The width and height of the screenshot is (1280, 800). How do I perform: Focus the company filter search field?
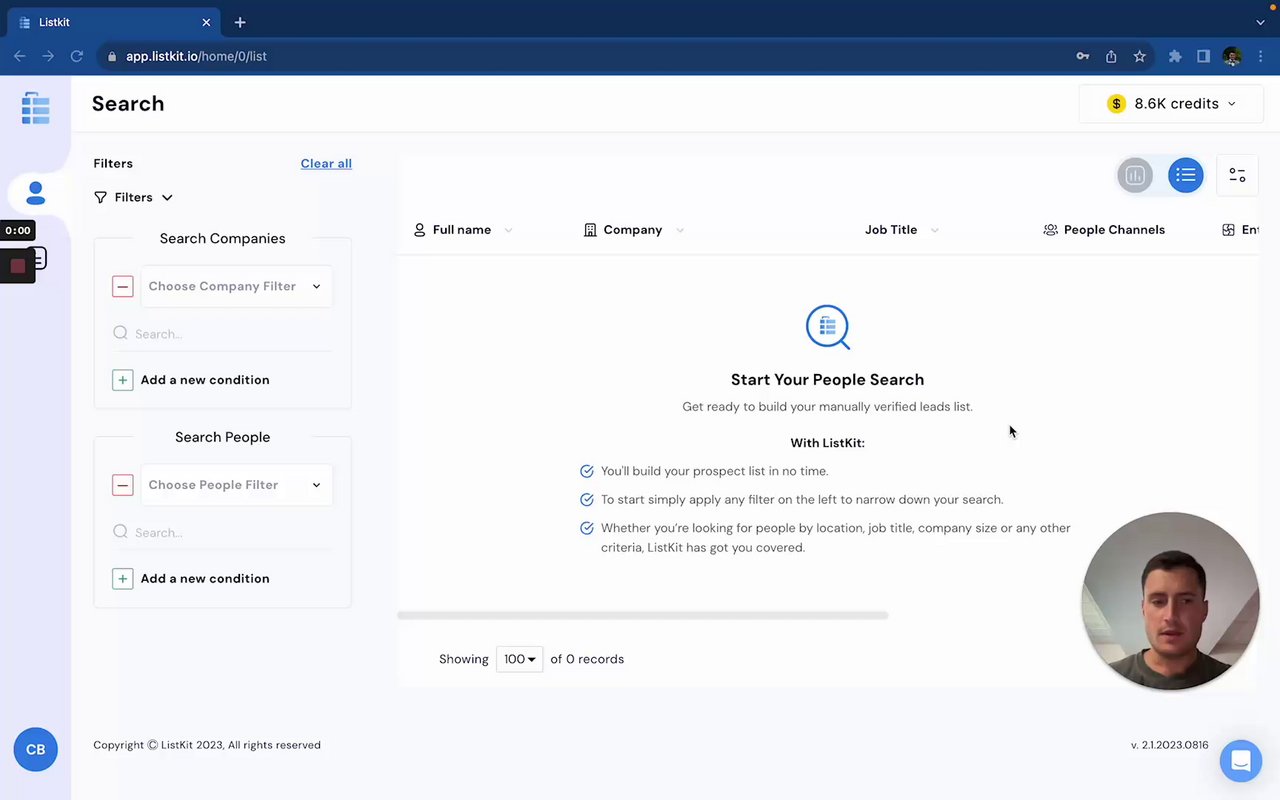(x=222, y=334)
